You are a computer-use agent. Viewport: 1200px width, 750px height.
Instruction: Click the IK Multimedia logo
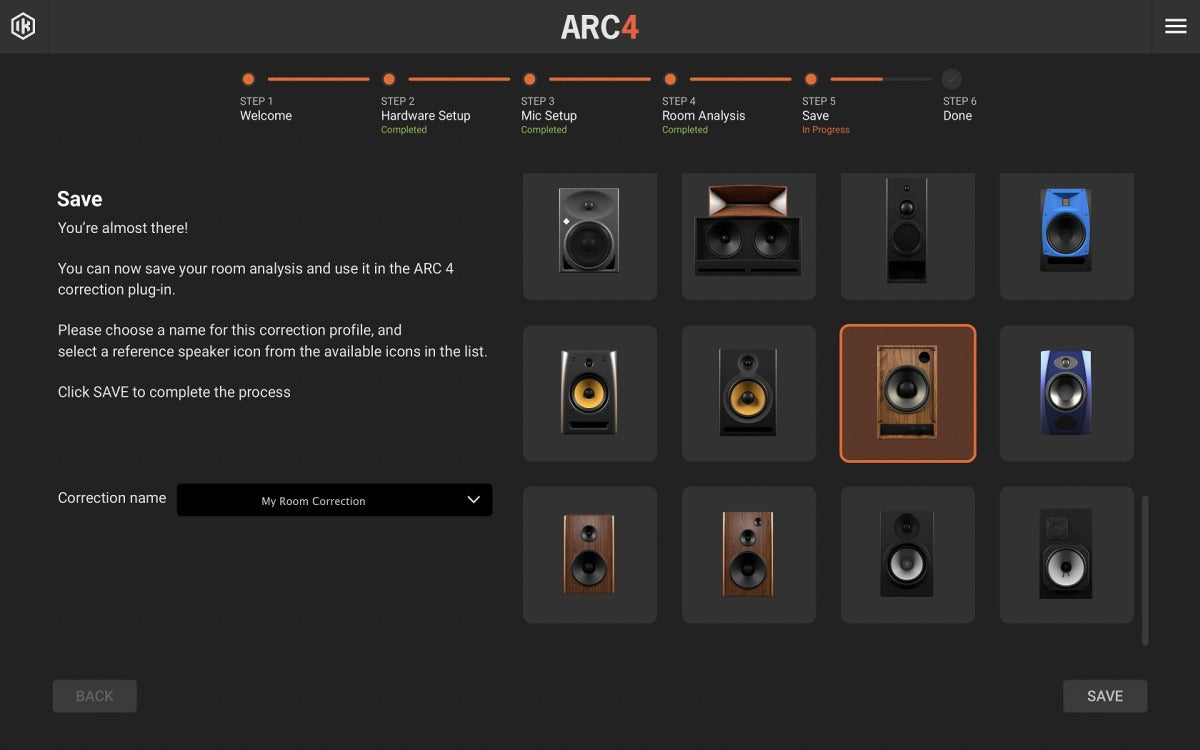[23, 25]
